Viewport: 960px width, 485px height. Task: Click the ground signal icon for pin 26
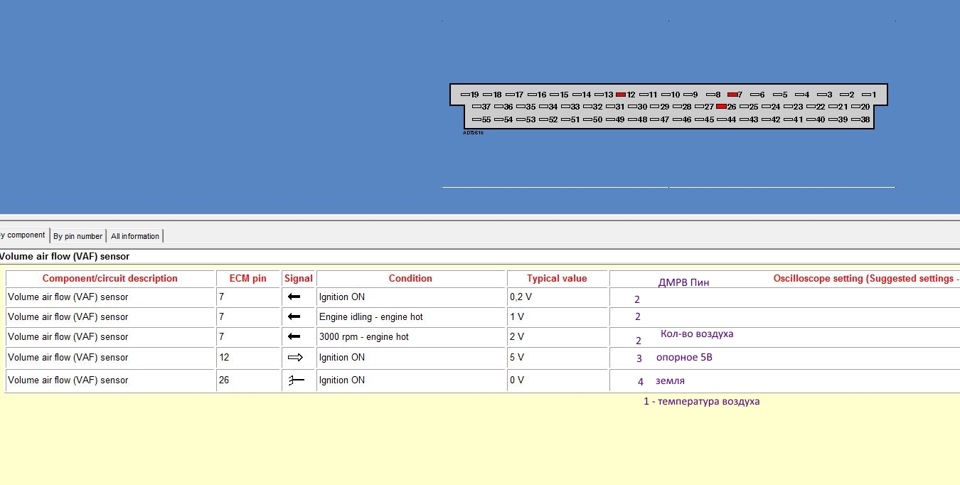click(x=296, y=380)
